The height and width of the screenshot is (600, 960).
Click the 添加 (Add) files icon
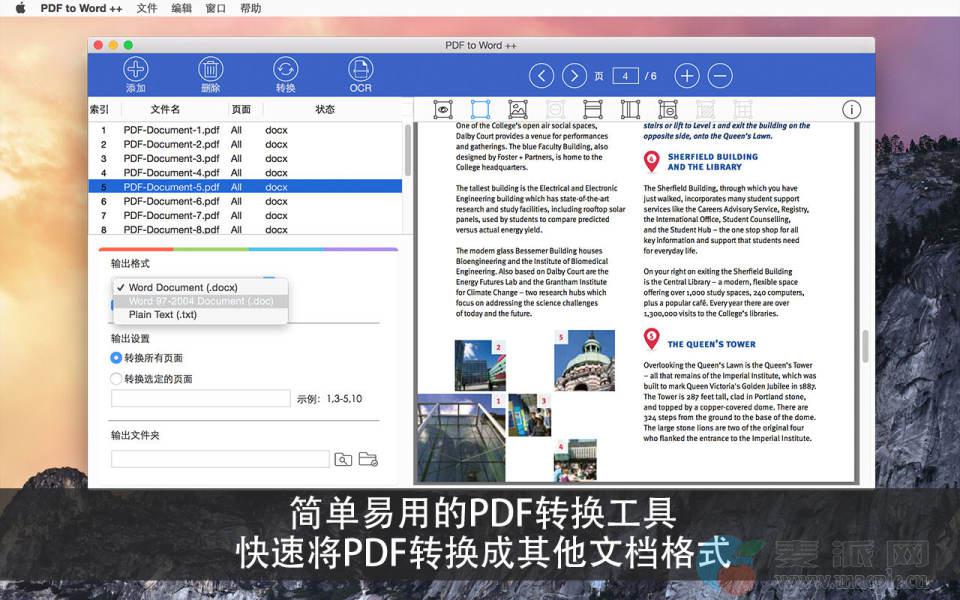136,70
